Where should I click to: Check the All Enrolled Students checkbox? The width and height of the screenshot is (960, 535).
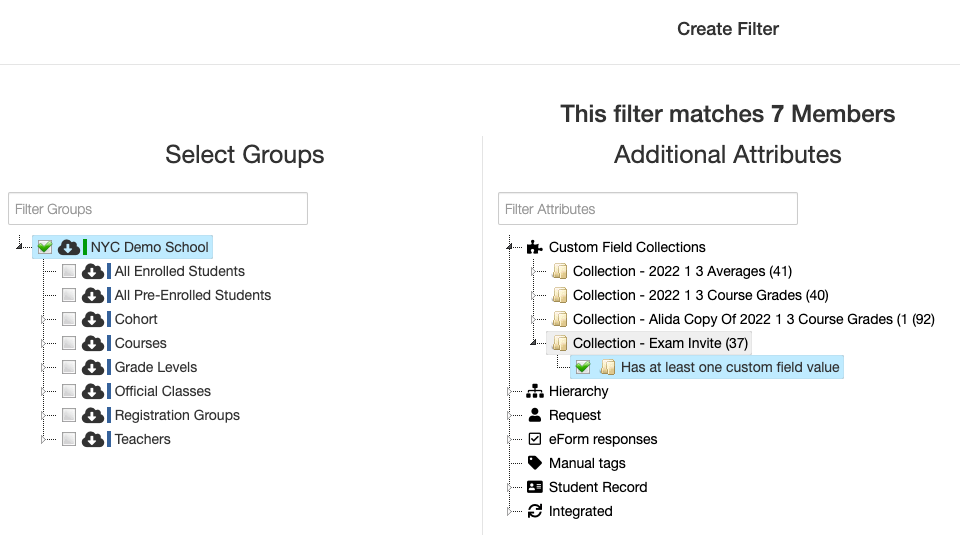[69, 271]
